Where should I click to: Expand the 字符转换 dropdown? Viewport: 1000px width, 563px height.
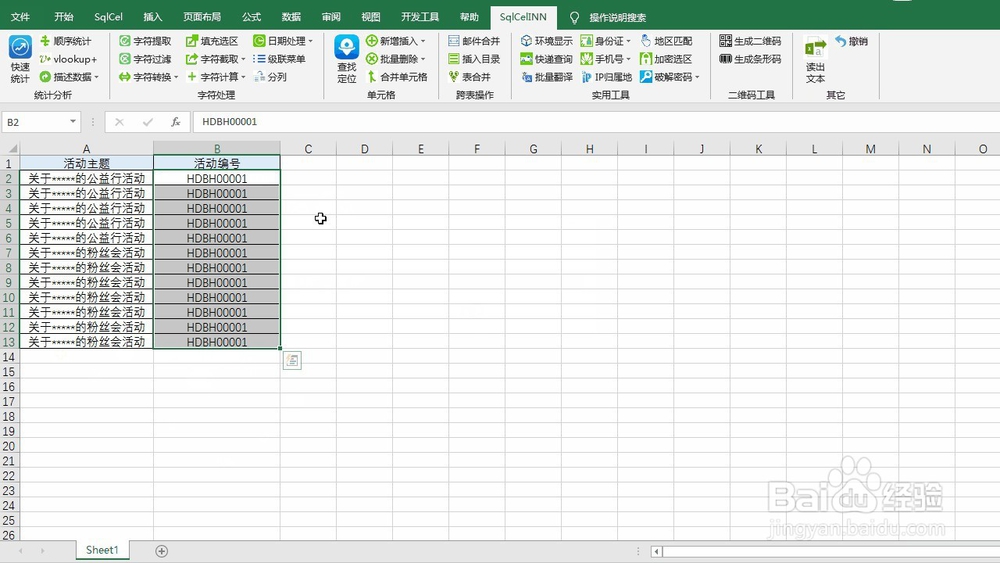176,77
